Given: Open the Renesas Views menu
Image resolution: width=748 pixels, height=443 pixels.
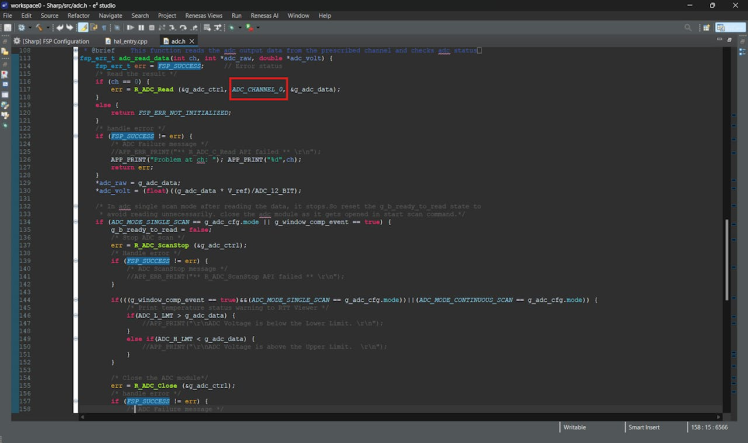Looking at the screenshot, I should pos(202,16).
